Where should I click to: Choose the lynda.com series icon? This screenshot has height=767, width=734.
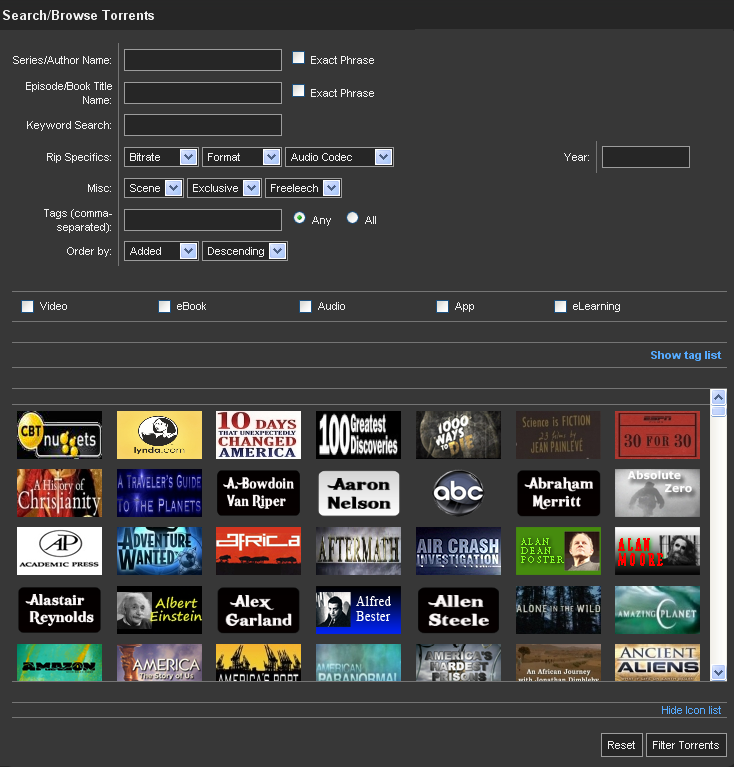coord(159,435)
